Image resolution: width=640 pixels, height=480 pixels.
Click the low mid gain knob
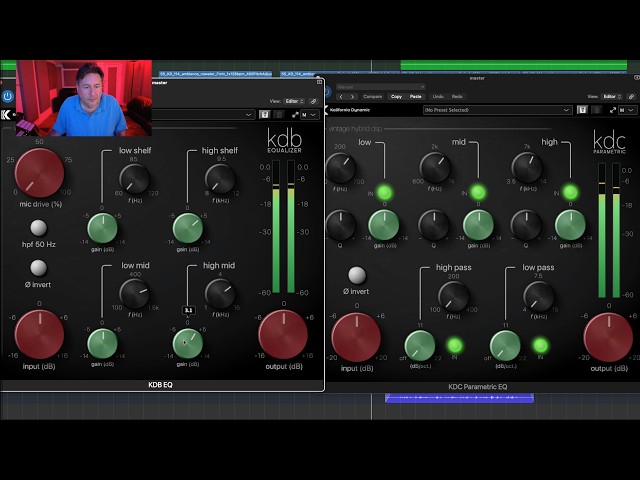point(102,343)
